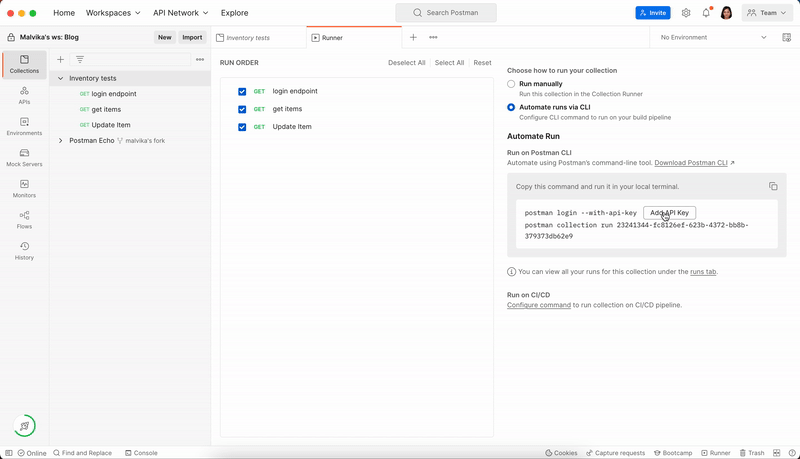
Task: Copy the CLI command with copy icon
Action: (773, 186)
